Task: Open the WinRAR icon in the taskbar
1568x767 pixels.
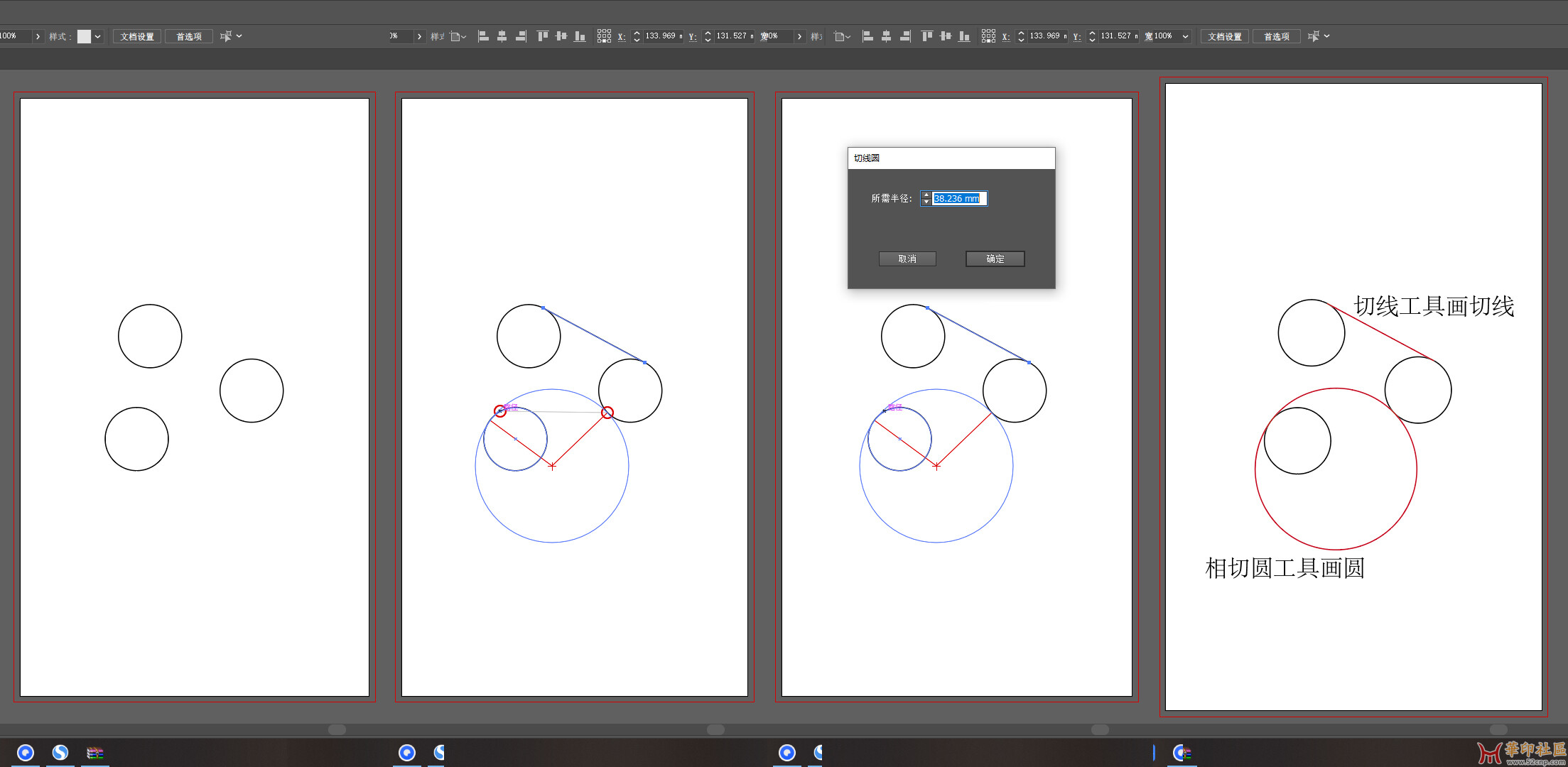Action: (94, 753)
